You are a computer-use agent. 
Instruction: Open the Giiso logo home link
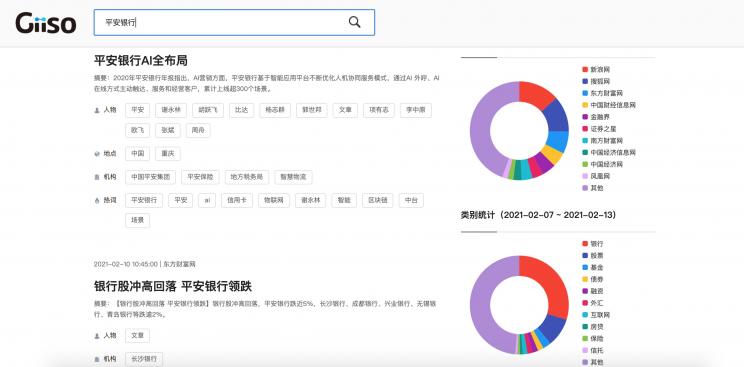tap(46, 23)
